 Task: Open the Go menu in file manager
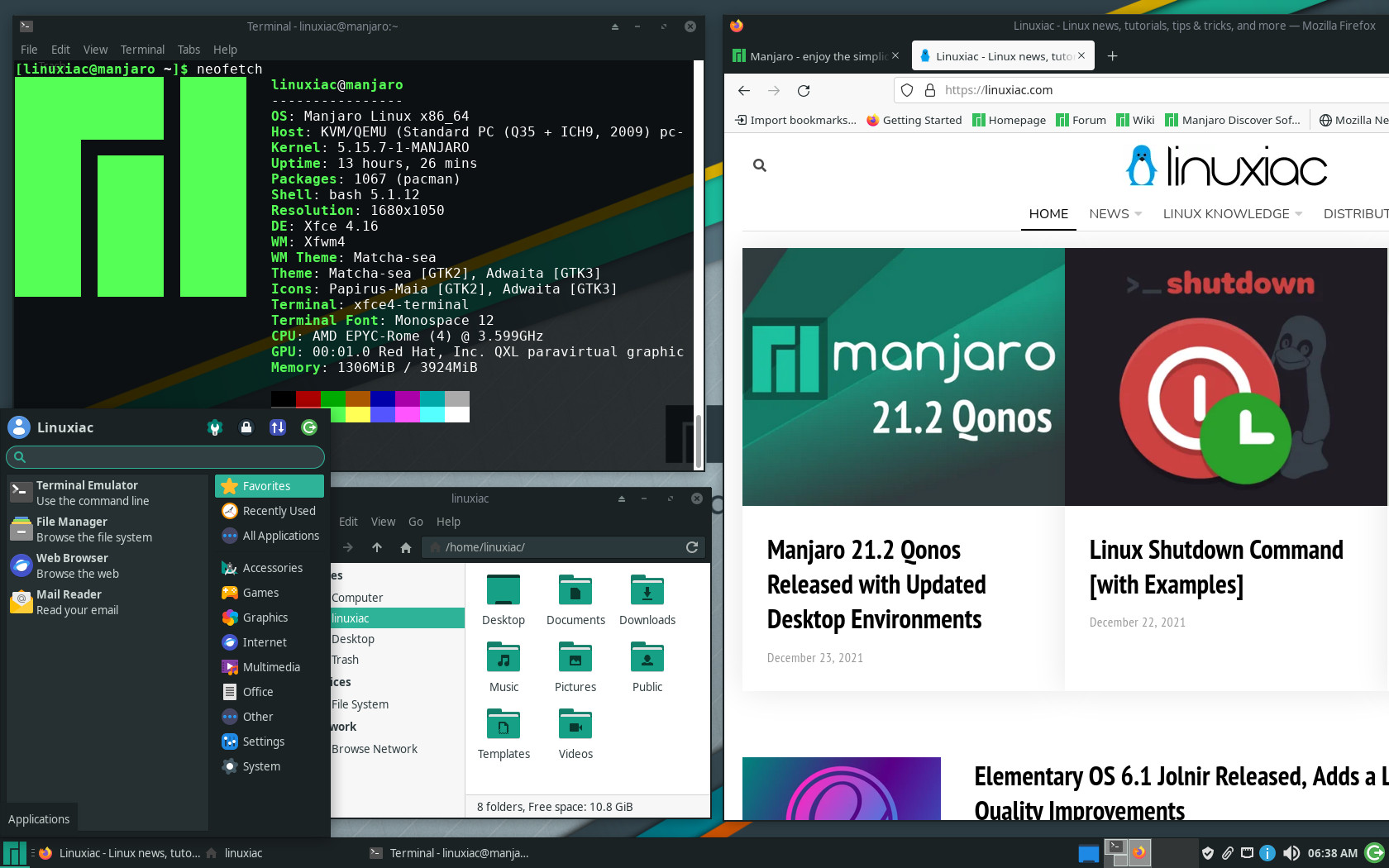pyautogui.click(x=416, y=522)
